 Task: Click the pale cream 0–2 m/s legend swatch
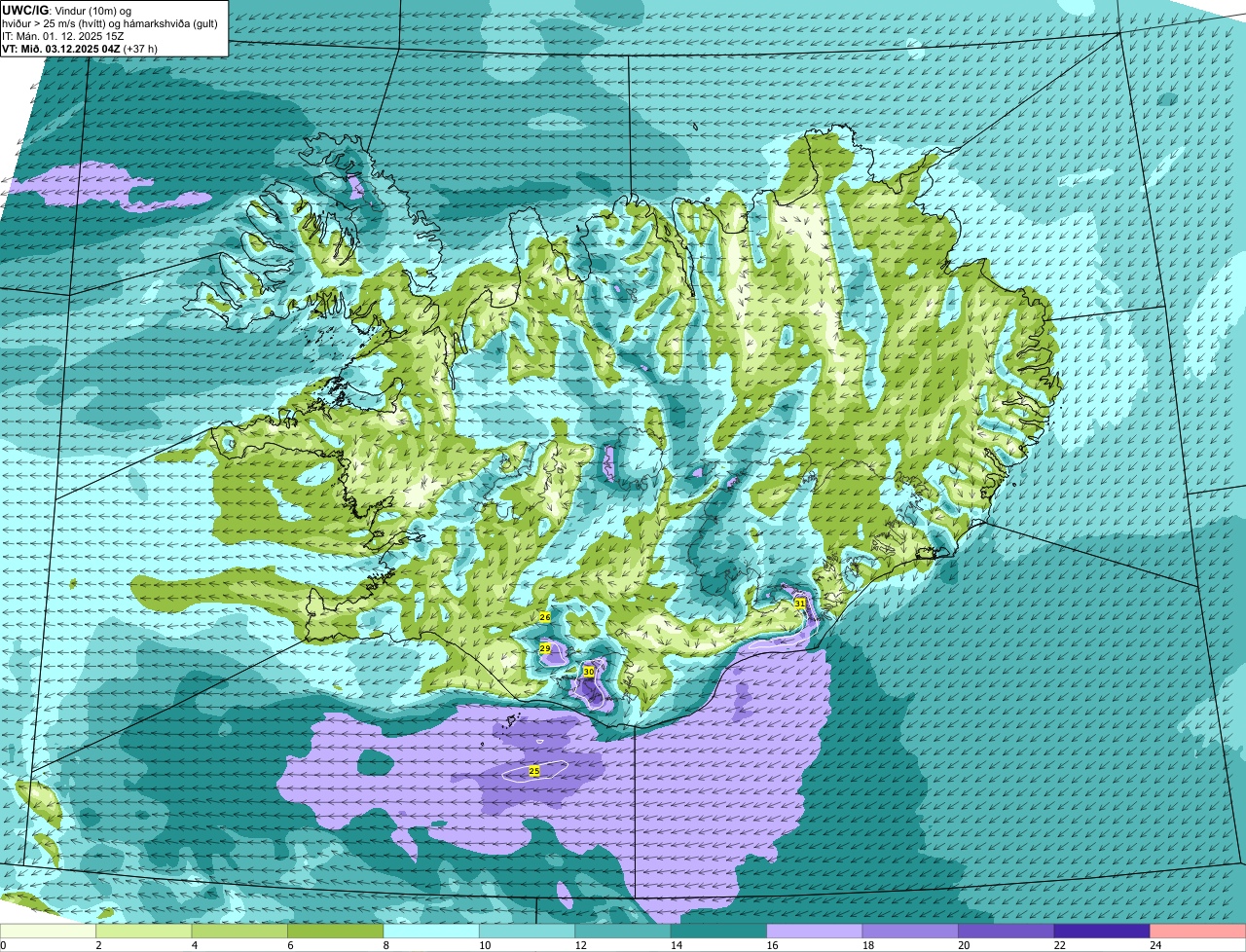(49, 931)
